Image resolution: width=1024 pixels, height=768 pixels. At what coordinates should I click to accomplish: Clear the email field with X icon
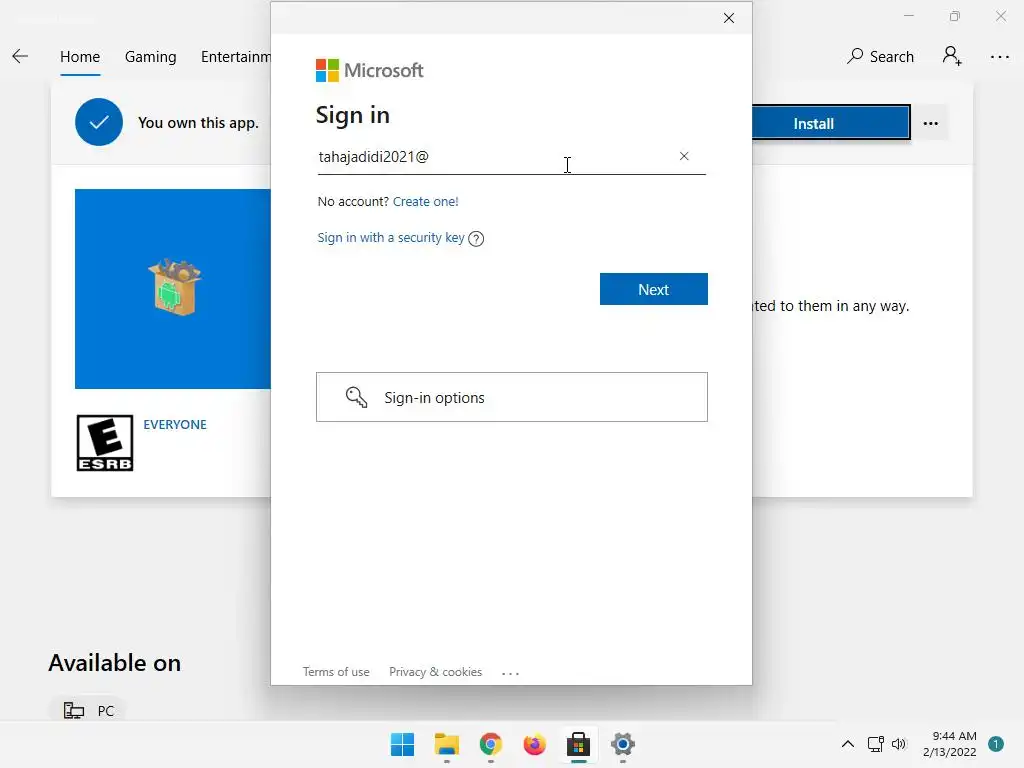point(684,156)
